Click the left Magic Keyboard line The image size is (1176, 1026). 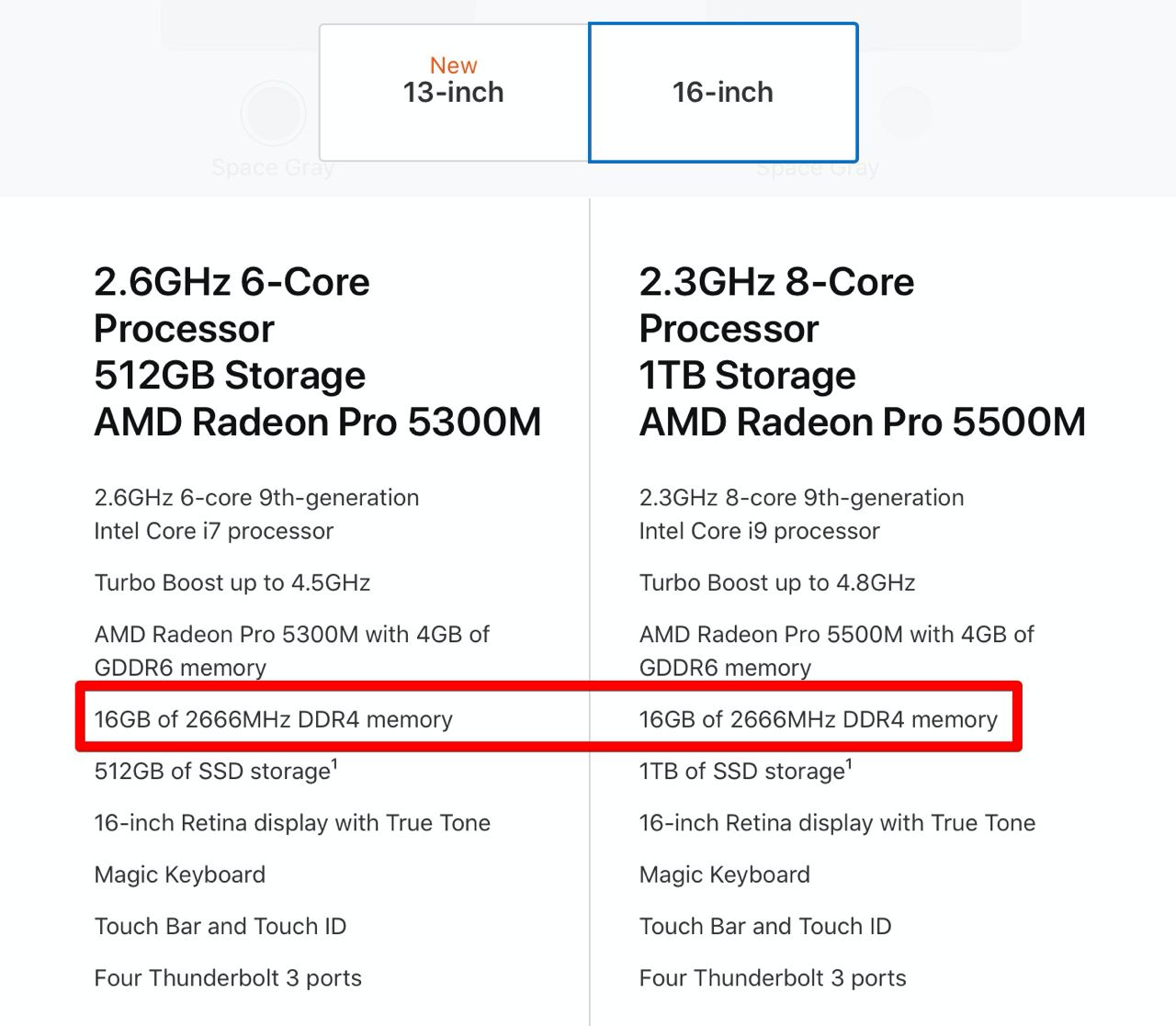[x=179, y=874]
